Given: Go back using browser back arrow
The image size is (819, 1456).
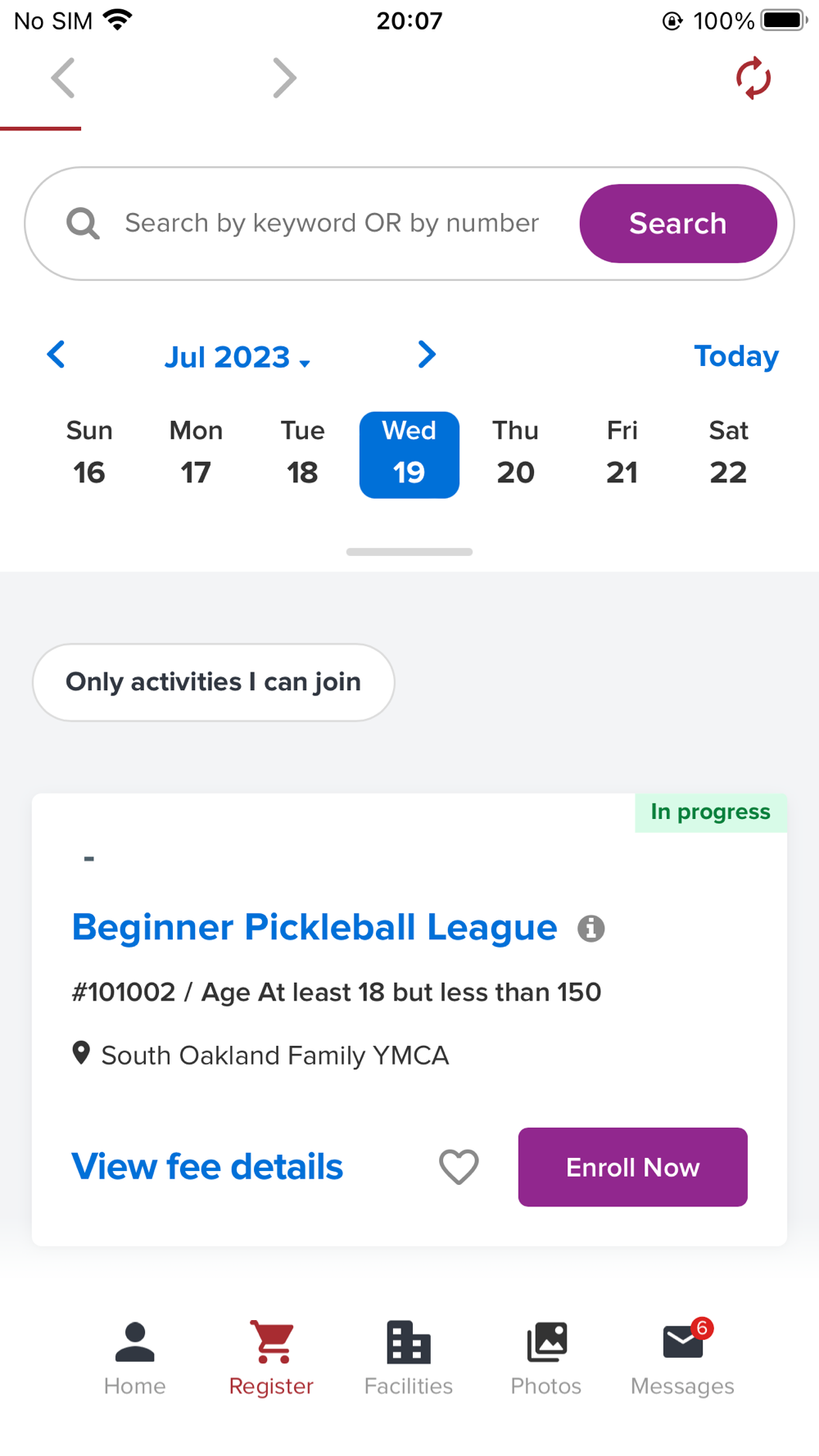Looking at the screenshot, I should [63, 79].
